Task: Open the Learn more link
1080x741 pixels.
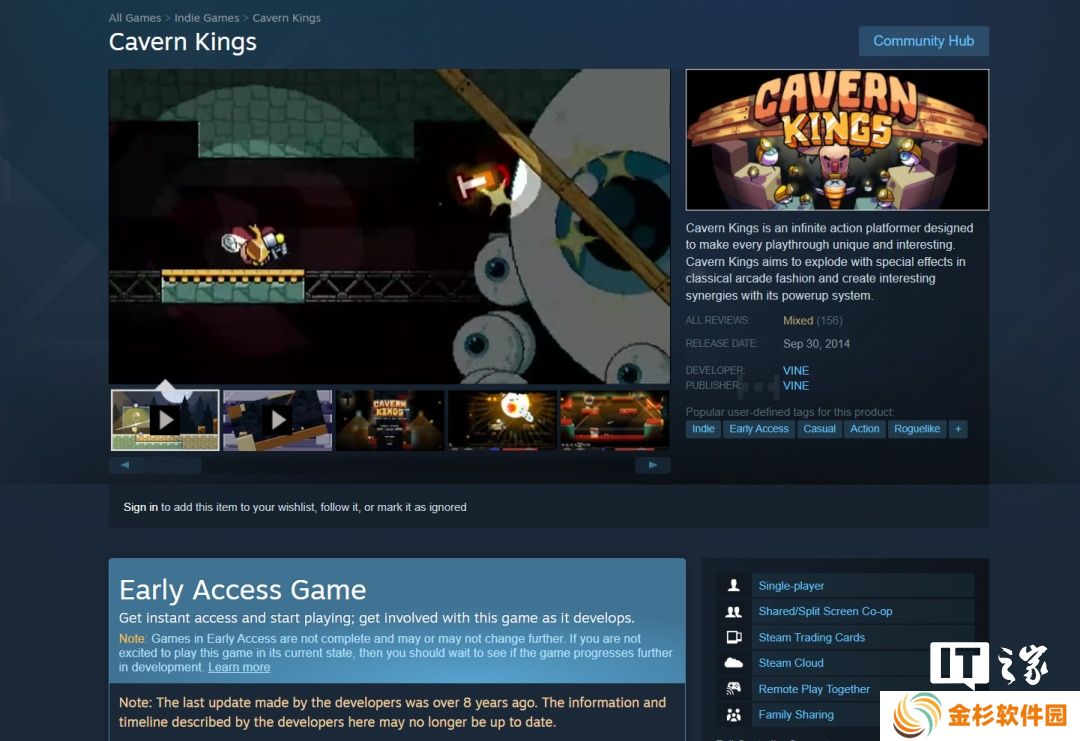Action: pyautogui.click(x=239, y=667)
